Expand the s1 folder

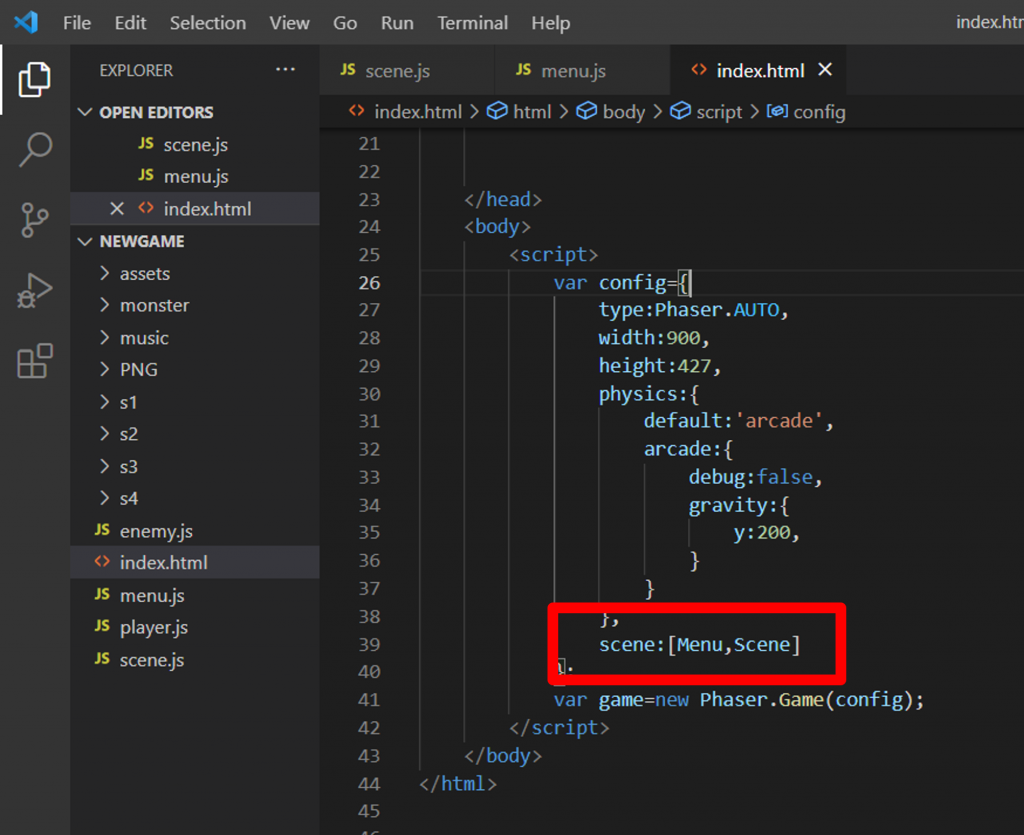(104, 402)
